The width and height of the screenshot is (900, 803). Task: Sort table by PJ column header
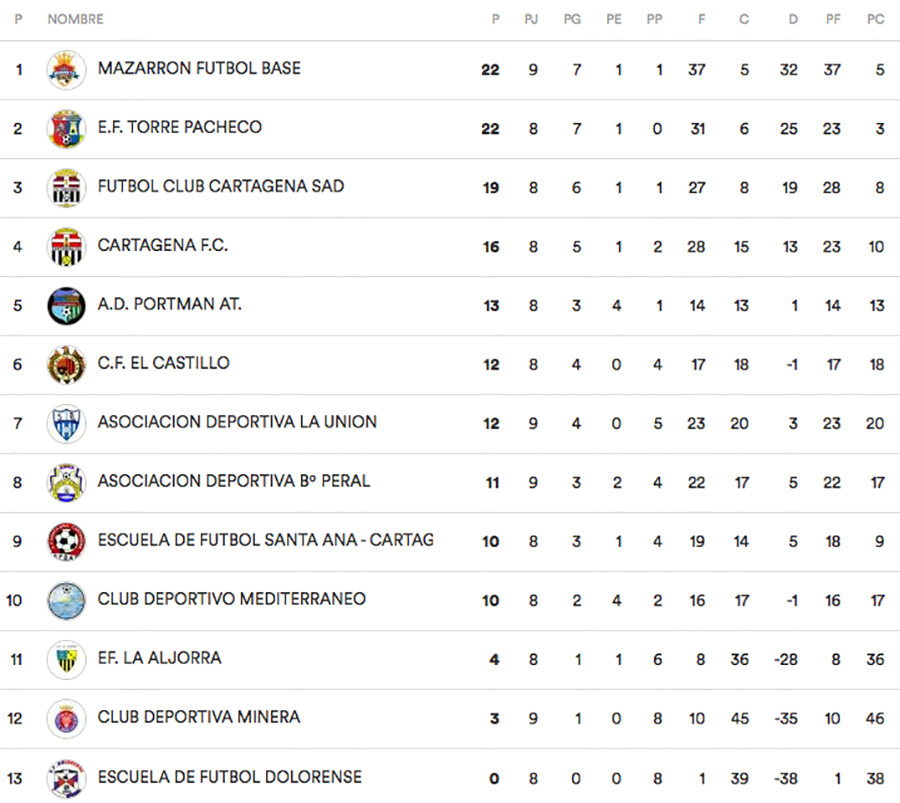(x=531, y=19)
